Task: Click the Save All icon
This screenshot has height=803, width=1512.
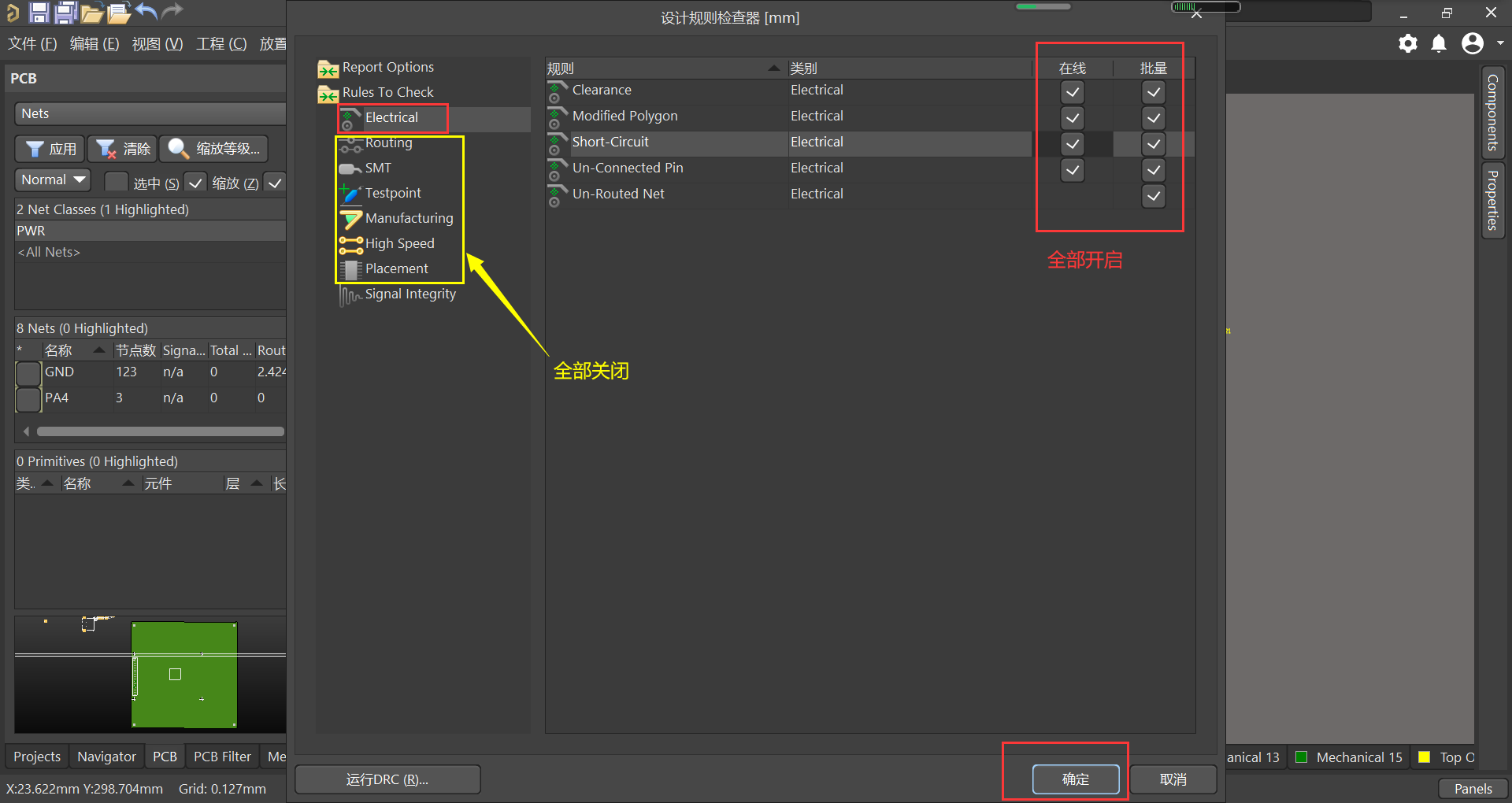Action: [x=65, y=12]
